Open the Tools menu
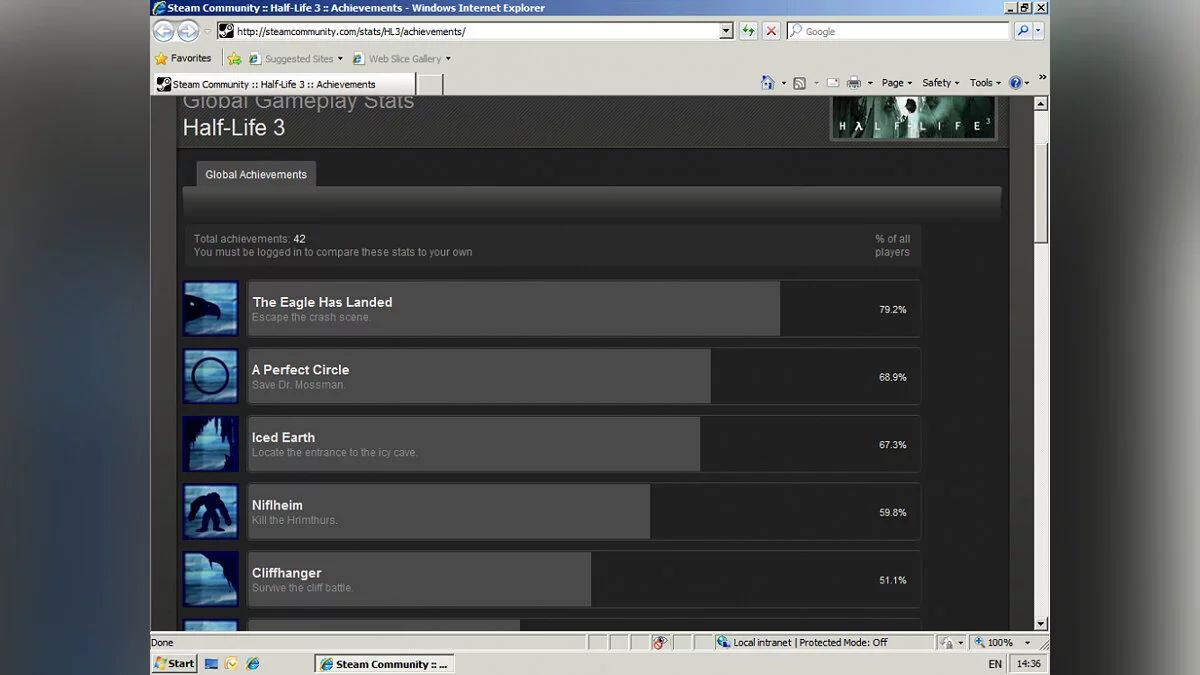Image resolution: width=1200 pixels, height=675 pixels. point(985,83)
